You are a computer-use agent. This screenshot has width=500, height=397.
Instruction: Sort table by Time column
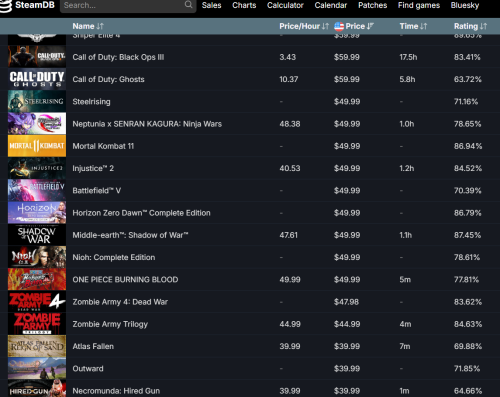[x=413, y=26]
